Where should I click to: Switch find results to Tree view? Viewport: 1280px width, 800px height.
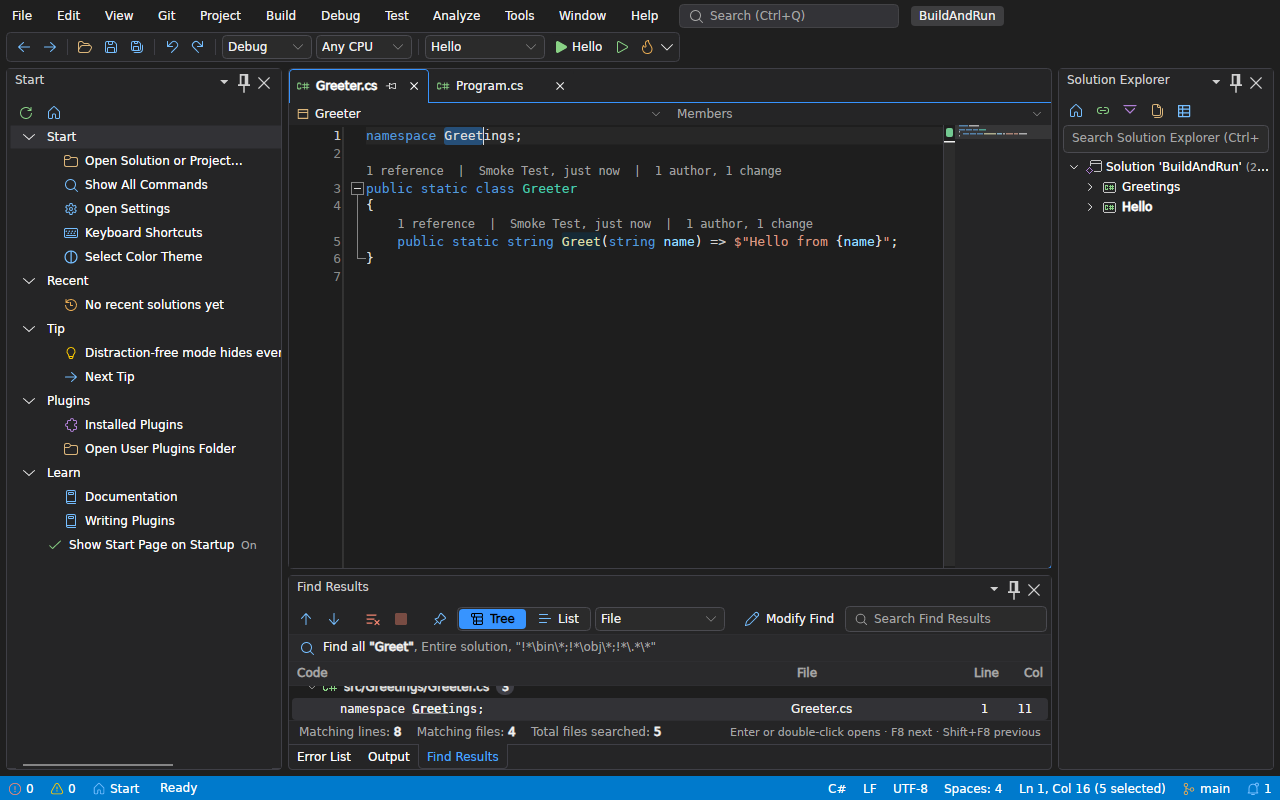pos(492,619)
